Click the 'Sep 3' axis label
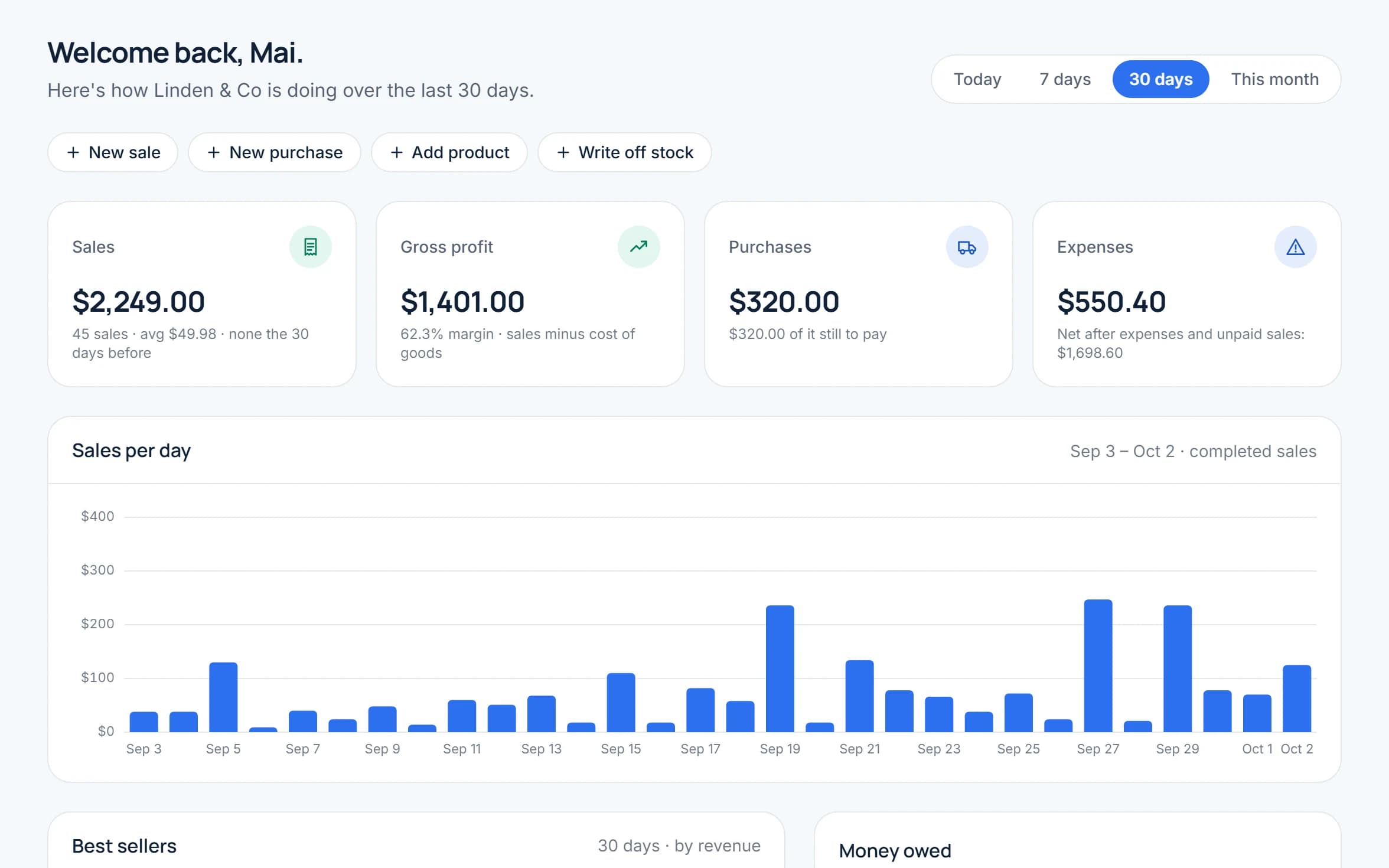 (144, 749)
